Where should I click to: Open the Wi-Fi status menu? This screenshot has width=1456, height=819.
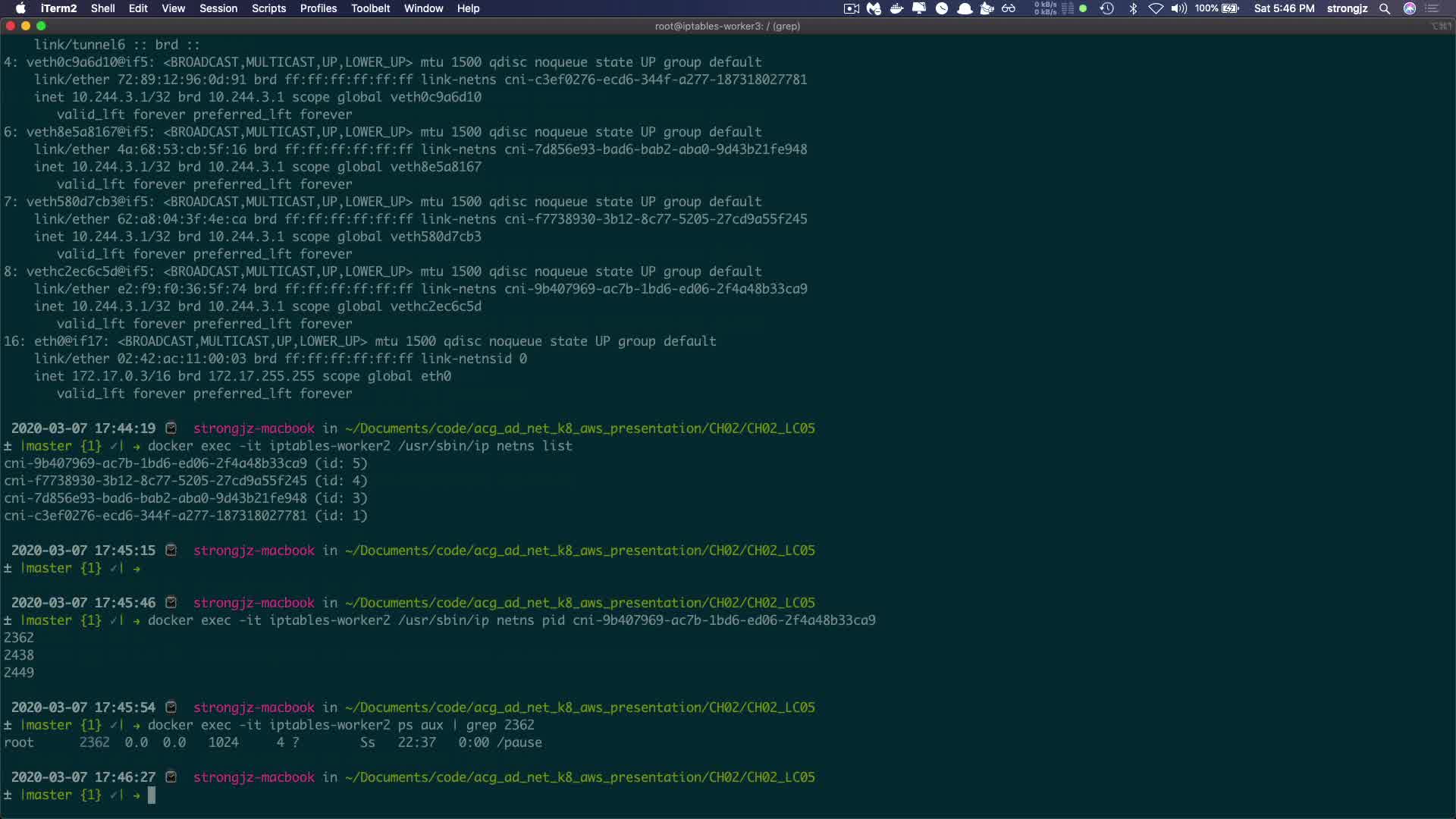[1156, 8]
